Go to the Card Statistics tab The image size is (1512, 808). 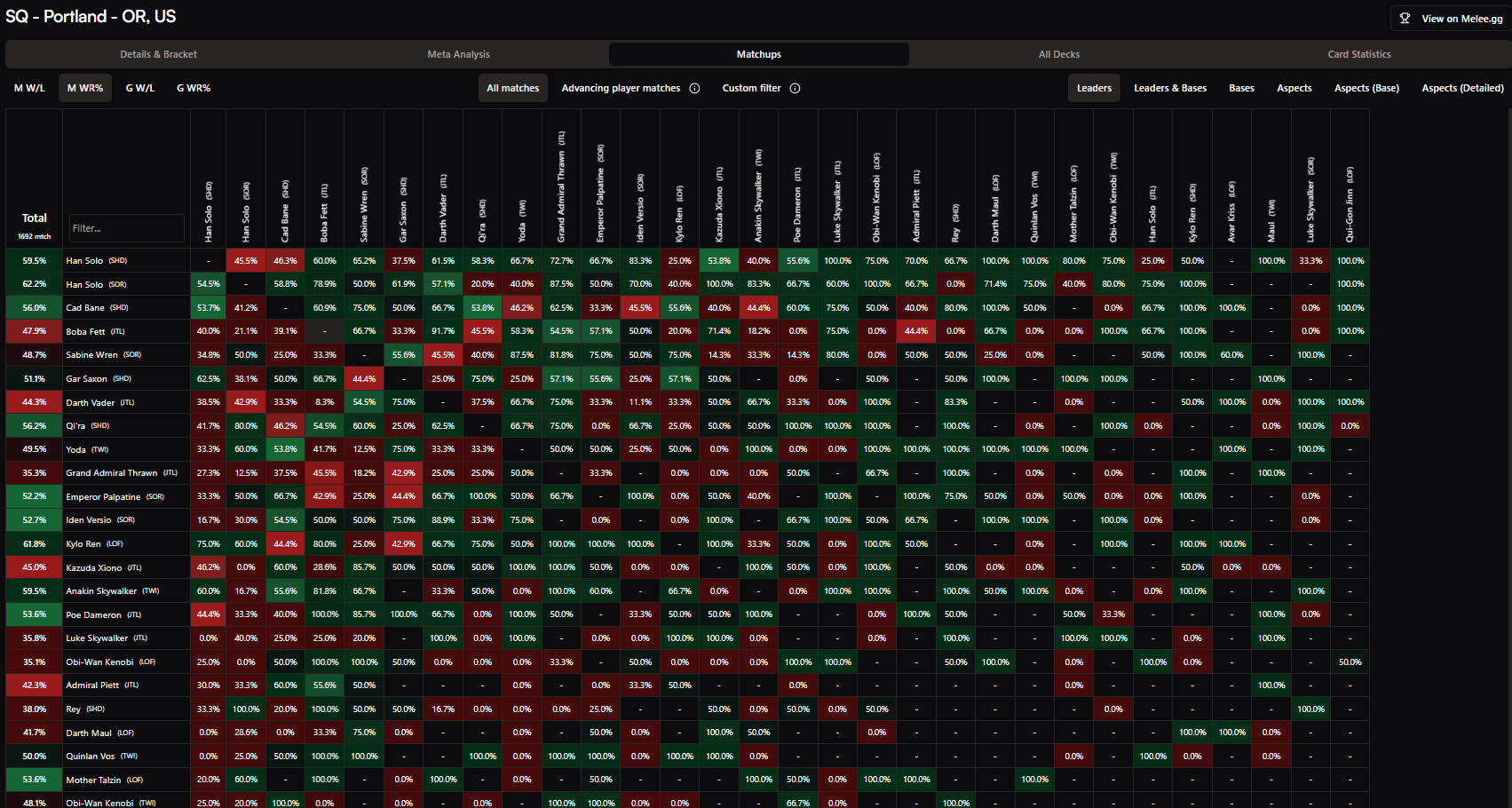pyautogui.click(x=1358, y=54)
